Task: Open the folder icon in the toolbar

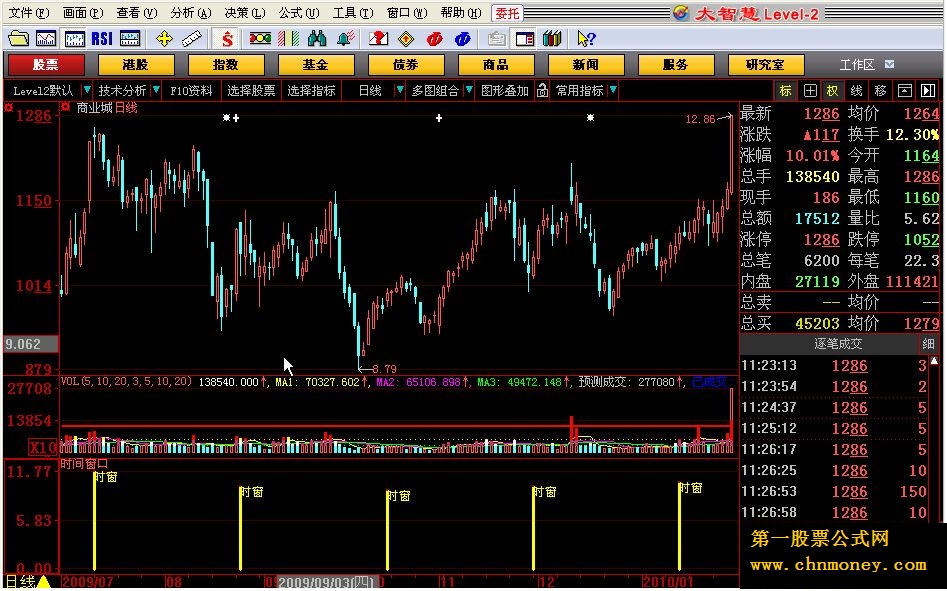Action: tap(18, 39)
